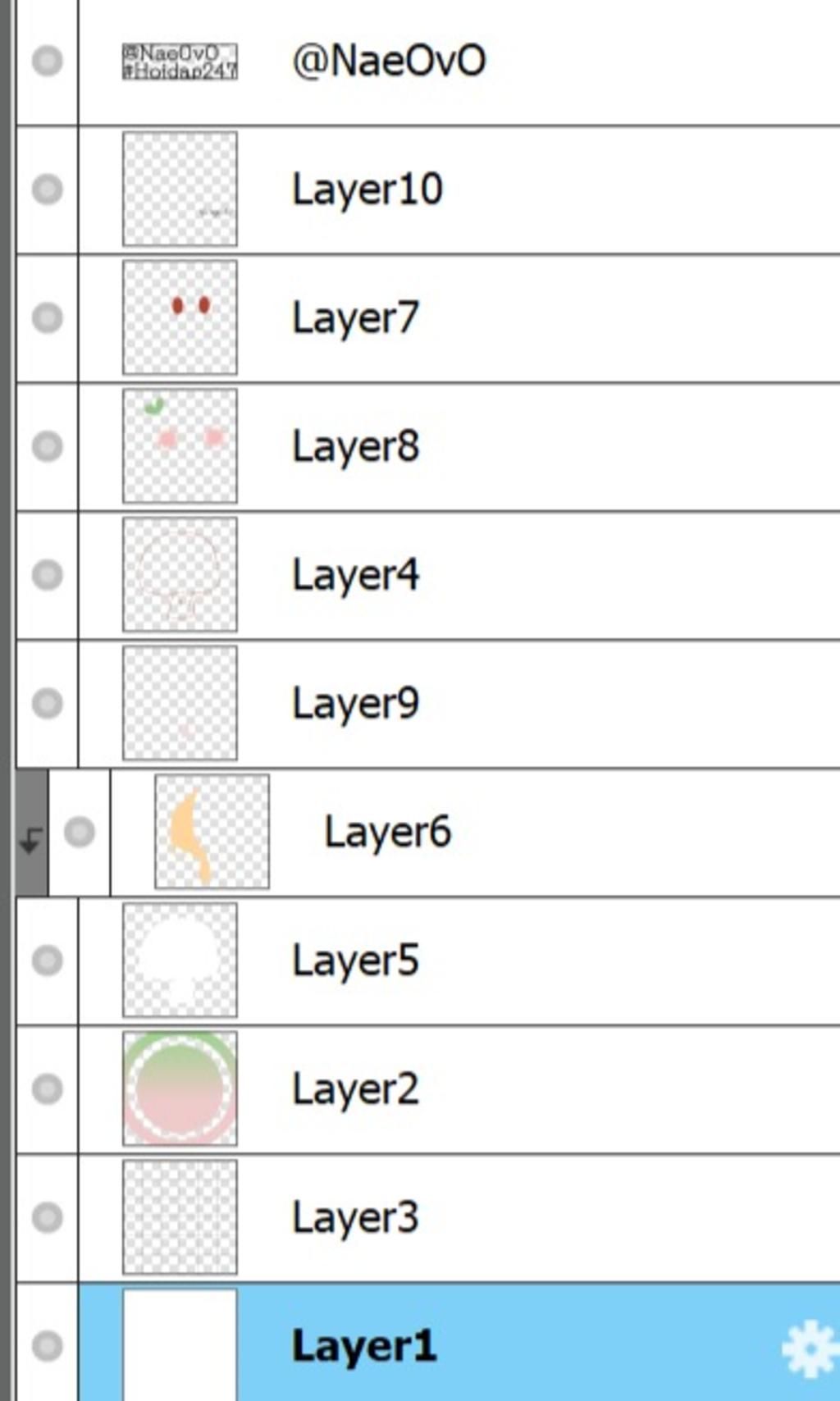
Task: Toggle visibility of clipped Layer6
Action: pos(79,832)
